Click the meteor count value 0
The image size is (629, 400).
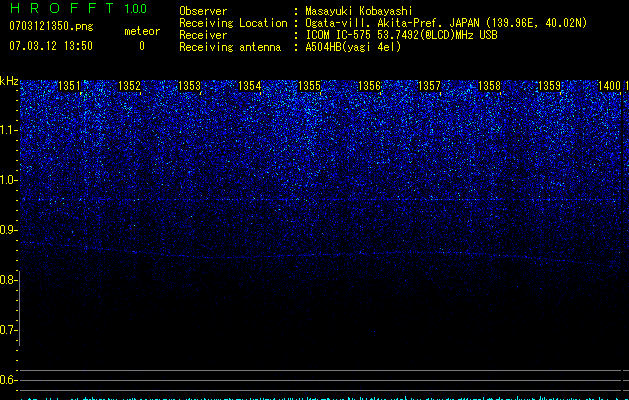pyautogui.click(x=142, y=46)
